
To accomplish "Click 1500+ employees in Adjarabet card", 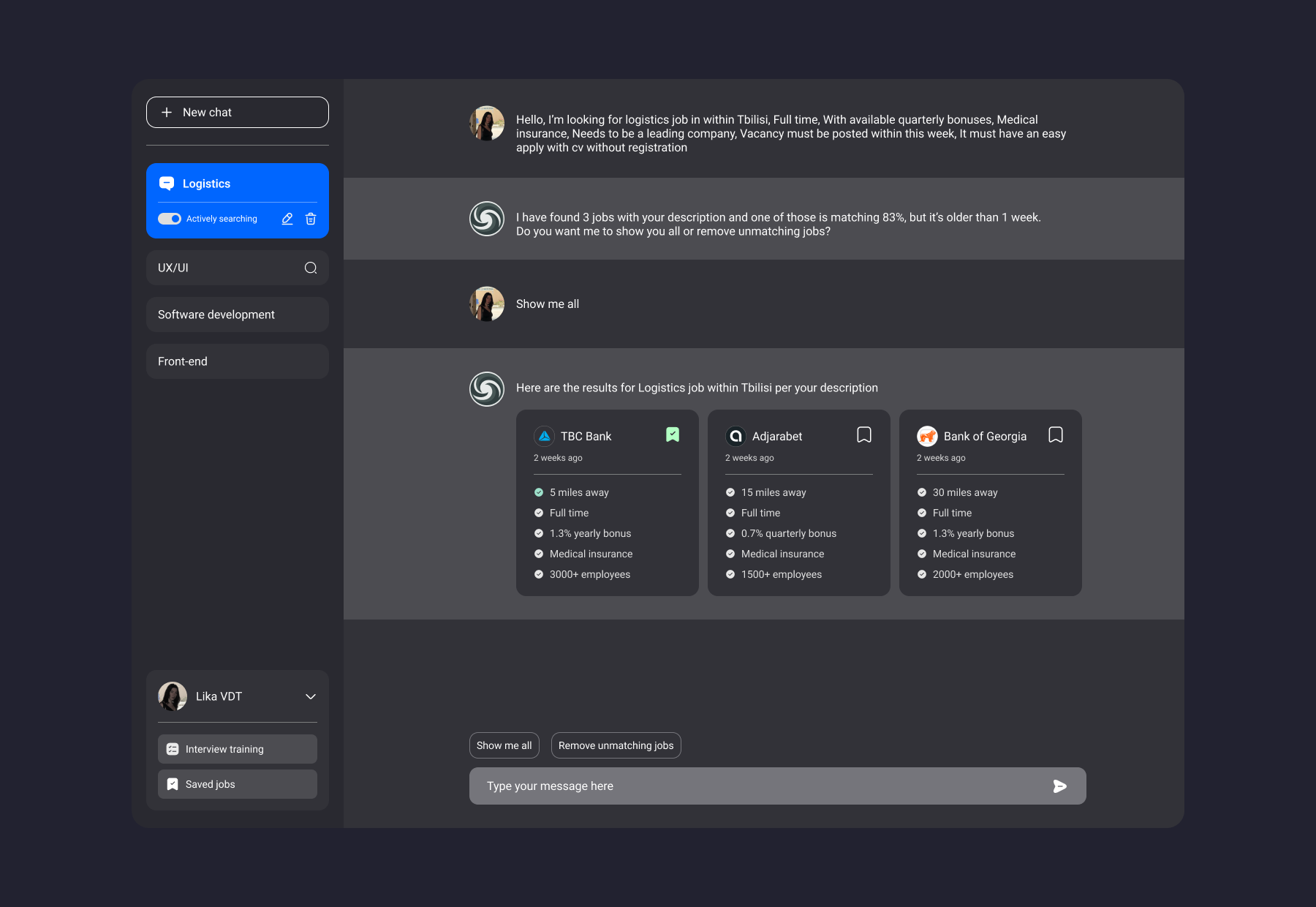I will 782,574.
